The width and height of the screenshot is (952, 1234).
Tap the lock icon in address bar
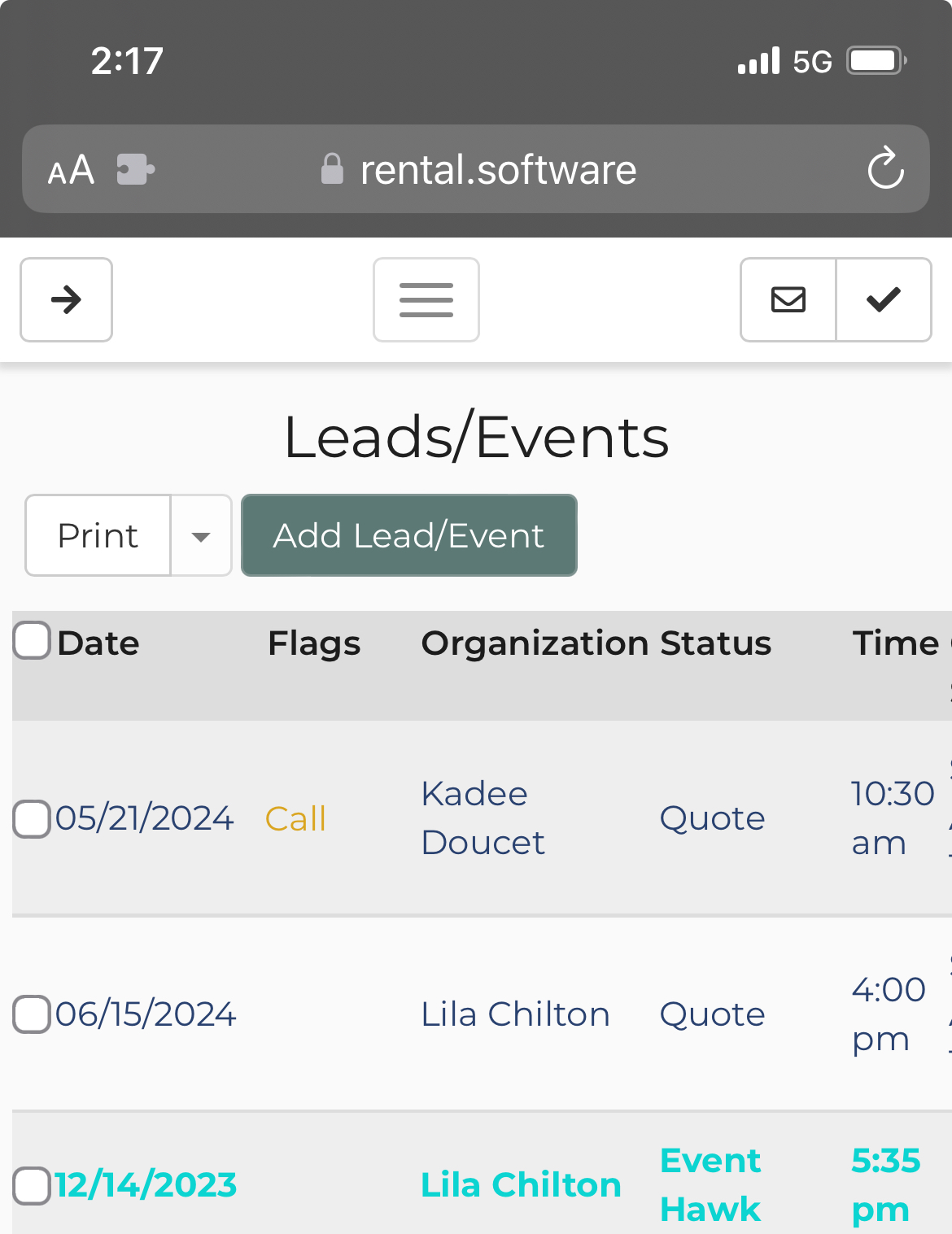(332, 169)
